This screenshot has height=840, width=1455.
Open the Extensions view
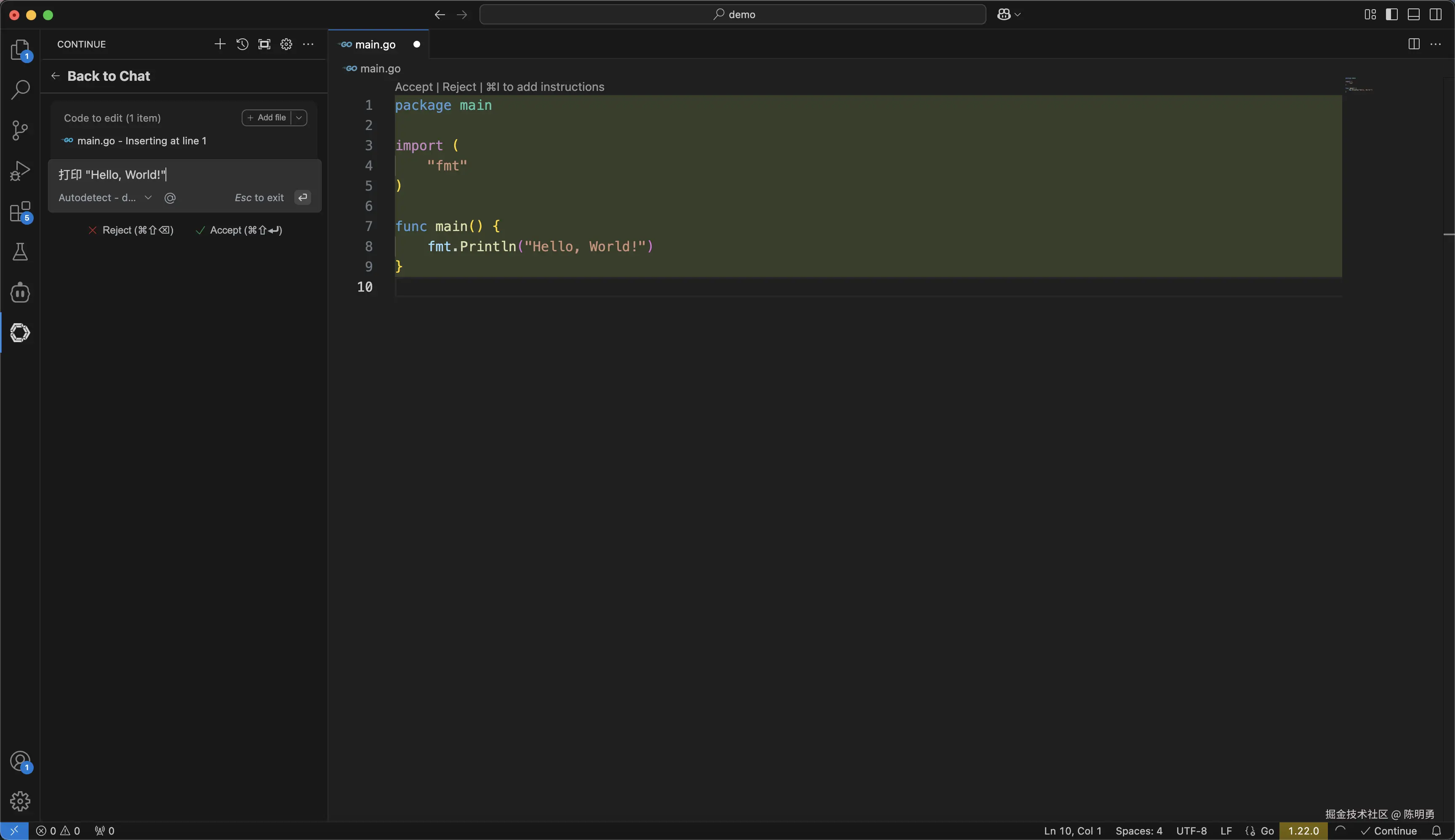click(x=20, y=212)
